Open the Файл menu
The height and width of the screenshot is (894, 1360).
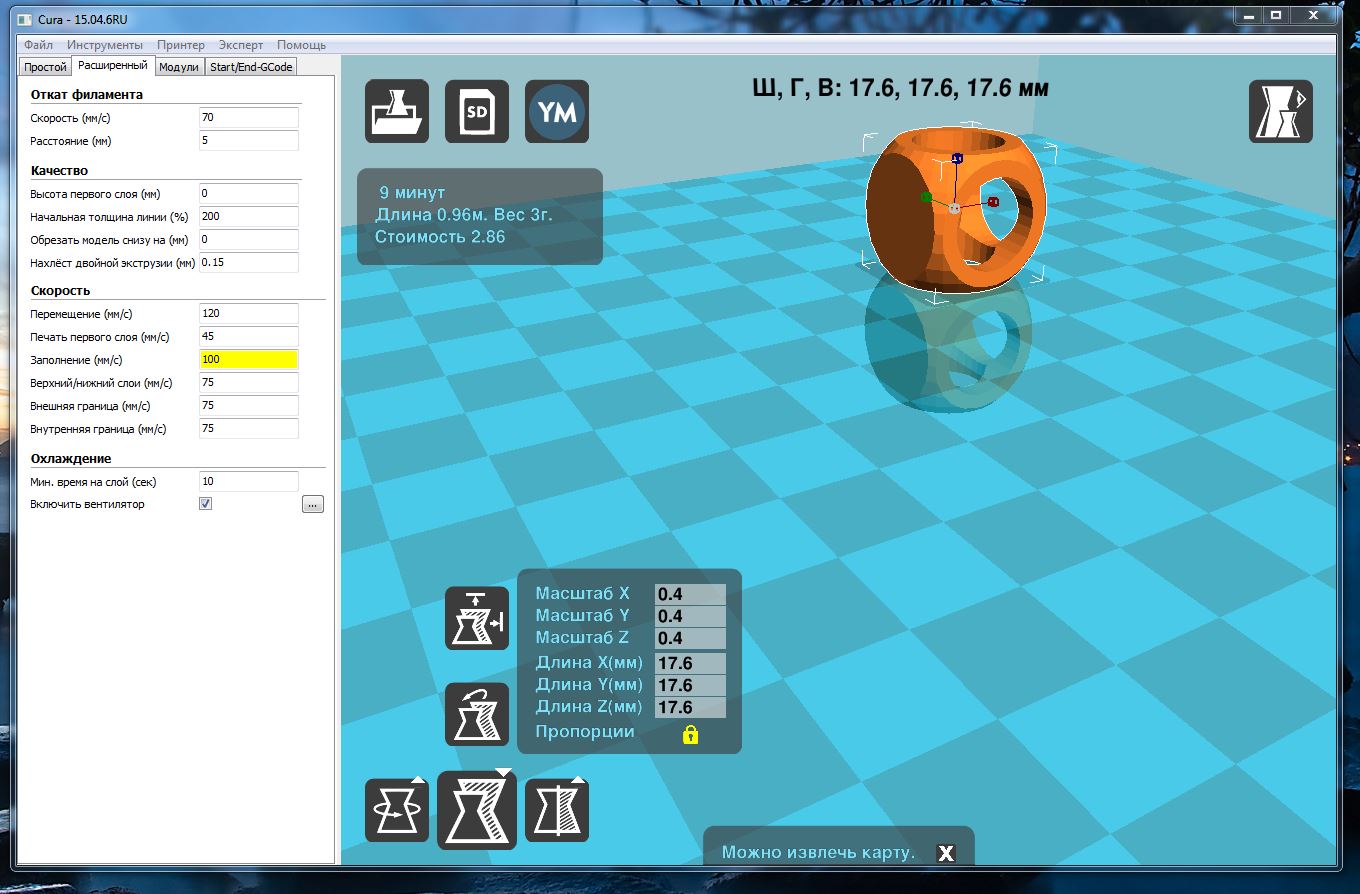[x=38, y=45]
